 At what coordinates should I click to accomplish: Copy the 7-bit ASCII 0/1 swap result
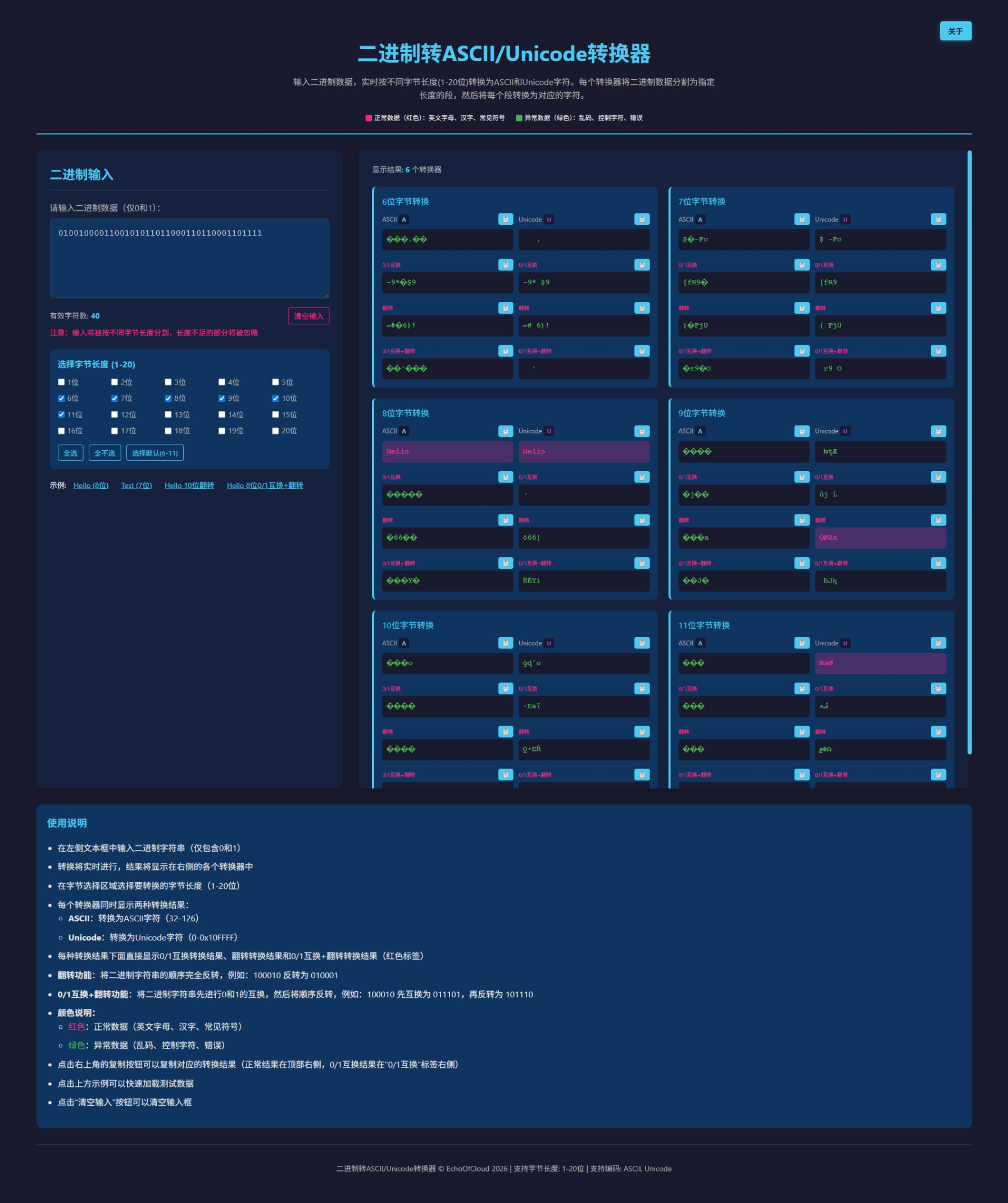click(x=801, y=265)
